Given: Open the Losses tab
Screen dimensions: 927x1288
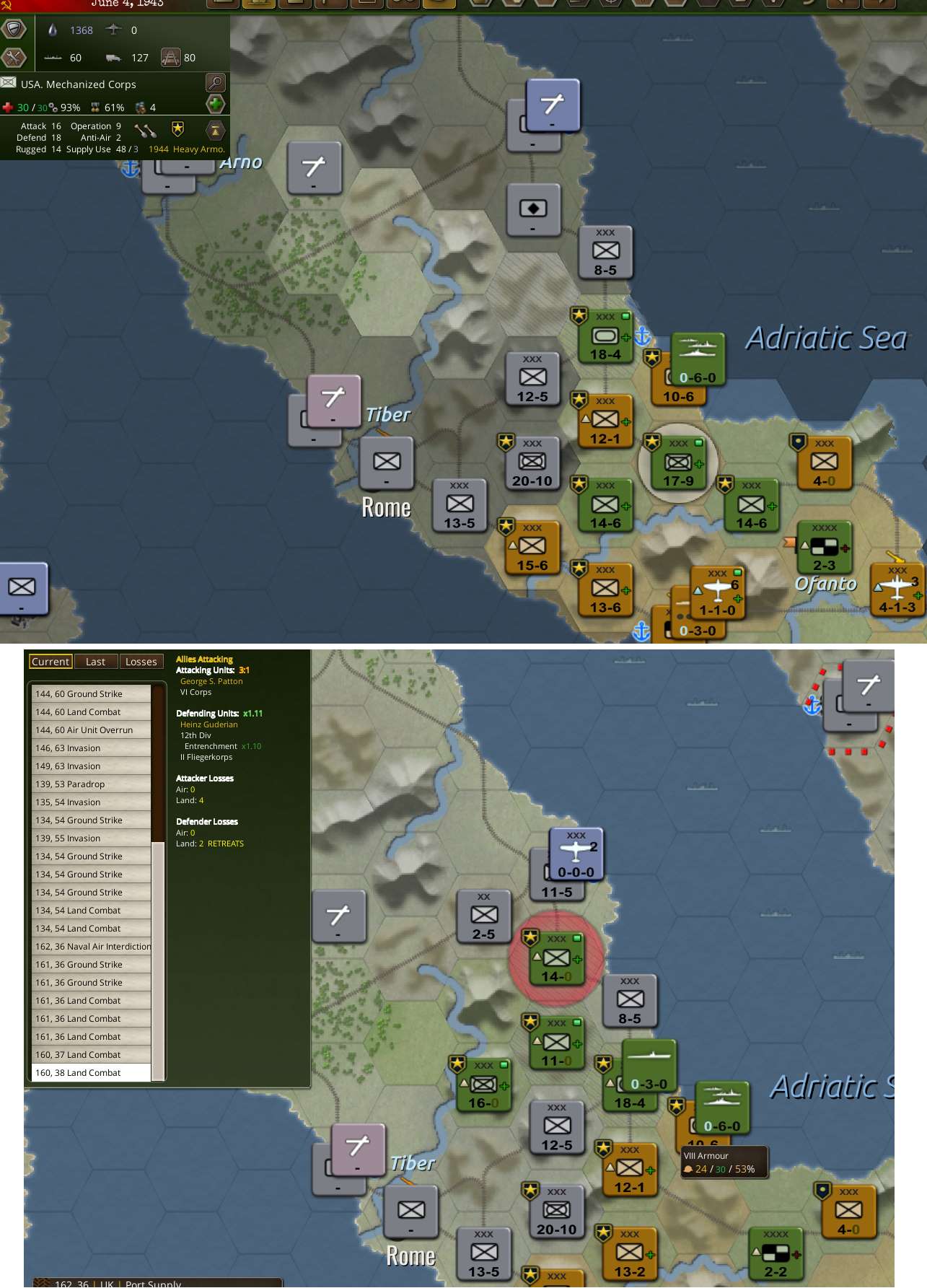Looking at the screenshot, I should pyautogui.click(x=141, y=662).
